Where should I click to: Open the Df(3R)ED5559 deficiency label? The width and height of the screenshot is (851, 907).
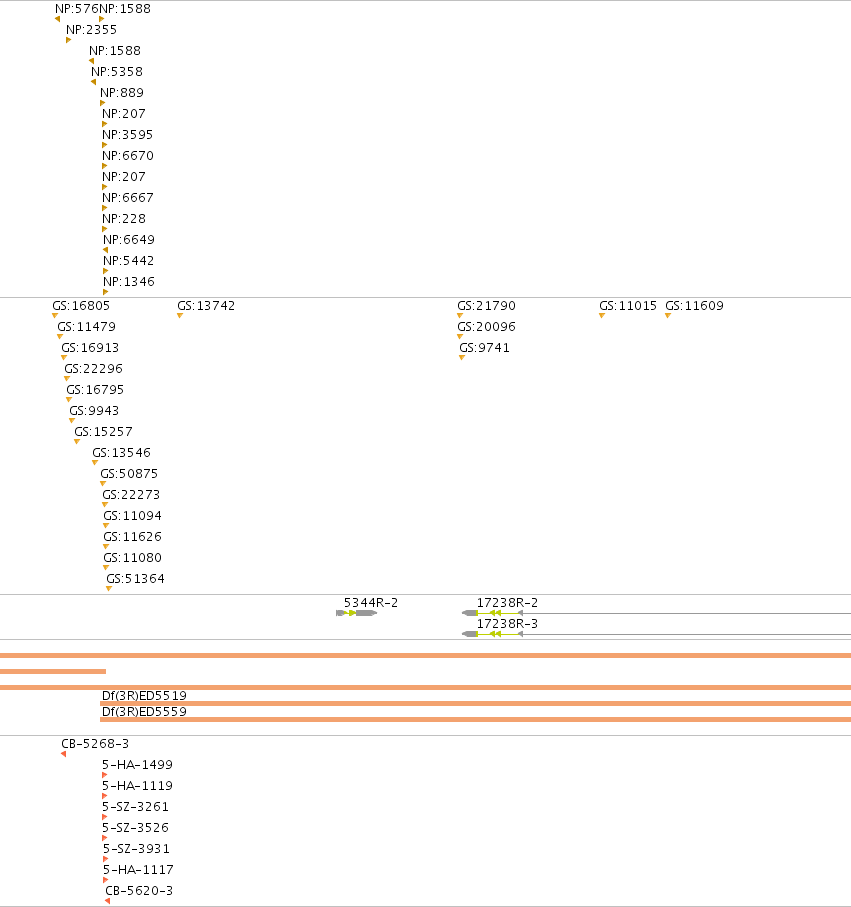pos(144,712)
